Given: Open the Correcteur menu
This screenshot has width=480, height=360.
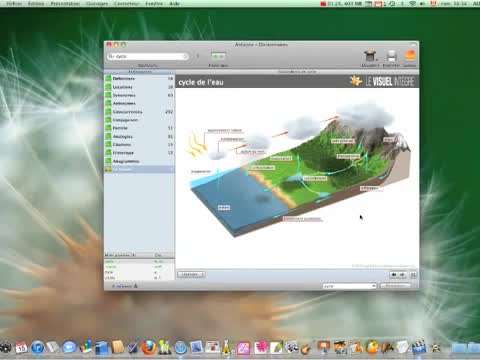Looking at the screenshot, I should (126, 4).
